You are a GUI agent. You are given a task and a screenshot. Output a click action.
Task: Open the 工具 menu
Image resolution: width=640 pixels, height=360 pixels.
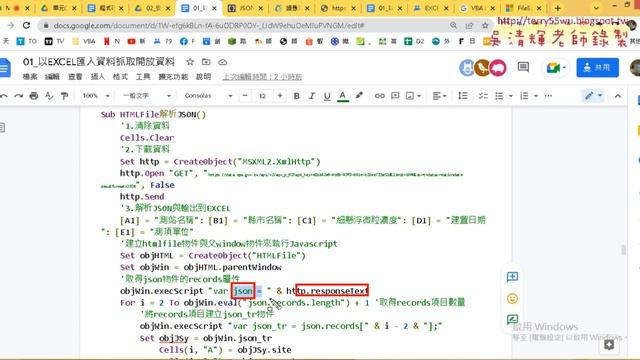tap(143, 77)
